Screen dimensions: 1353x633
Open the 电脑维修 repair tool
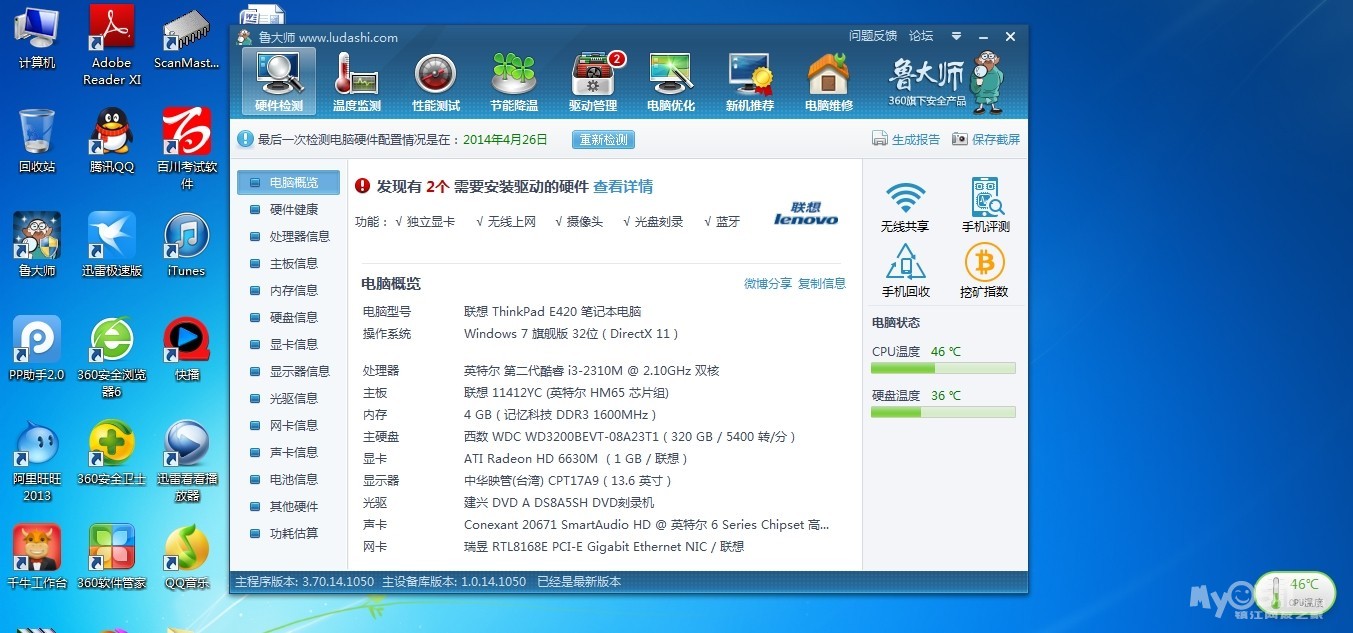(827, 78)
